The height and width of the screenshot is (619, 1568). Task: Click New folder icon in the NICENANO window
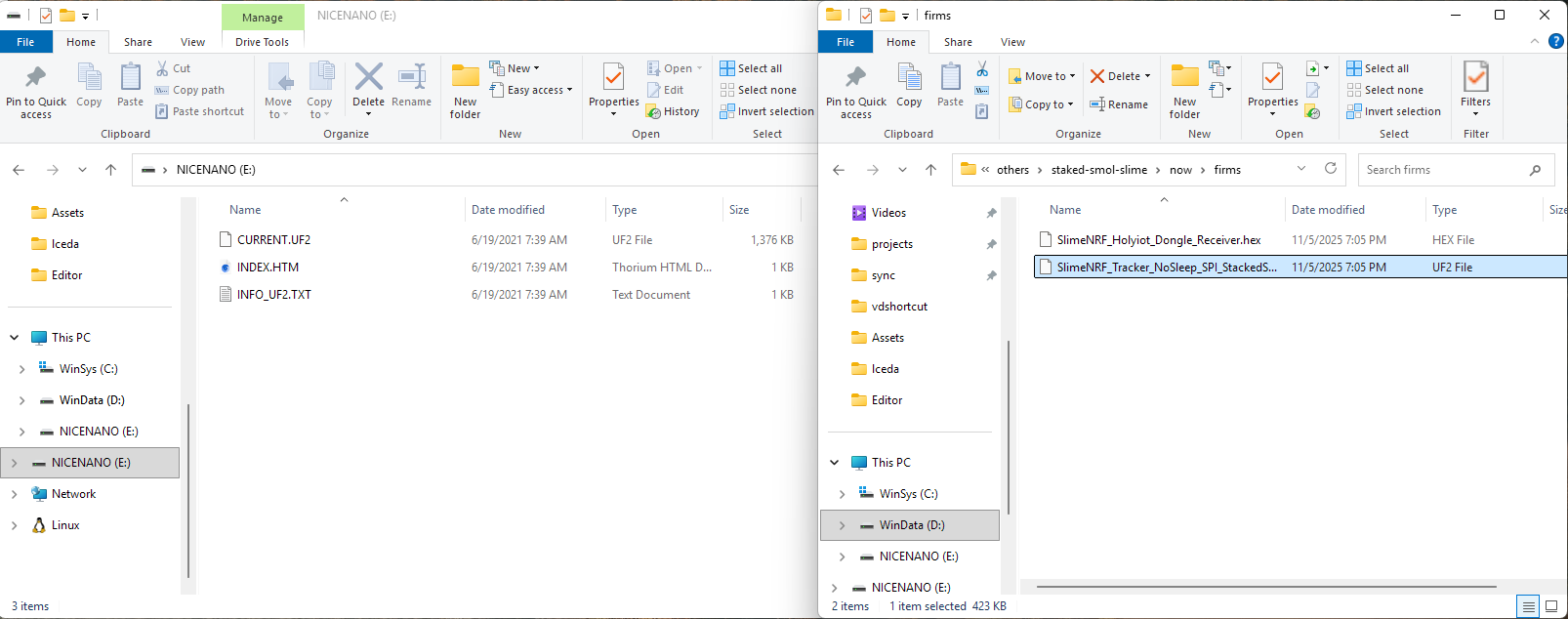tap(466, 90)
